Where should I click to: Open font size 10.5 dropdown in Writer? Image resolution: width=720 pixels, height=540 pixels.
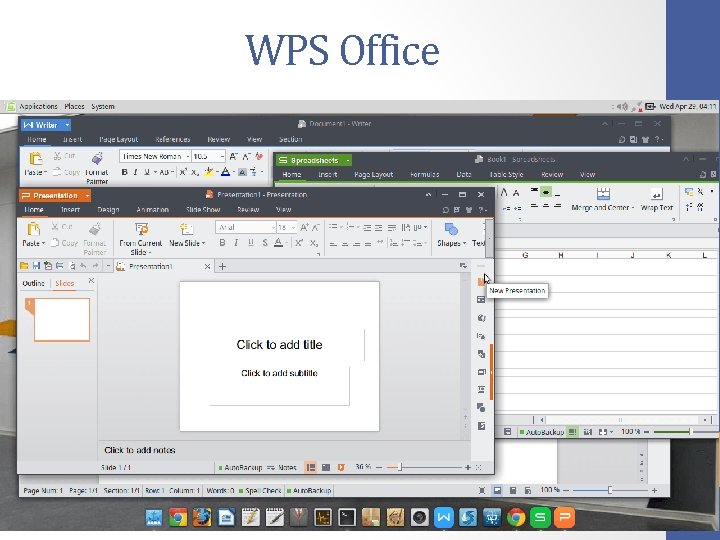(222, 157)
